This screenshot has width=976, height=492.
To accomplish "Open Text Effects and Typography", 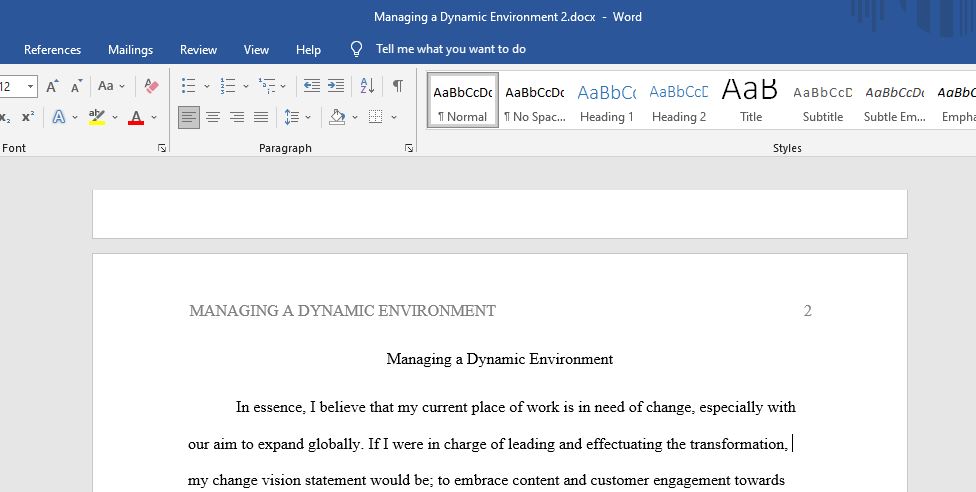I will point(59,117).
